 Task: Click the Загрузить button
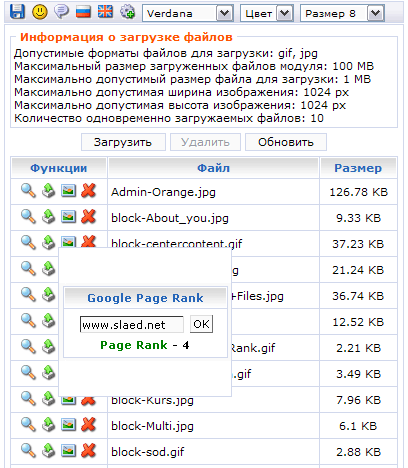[123, 142]
